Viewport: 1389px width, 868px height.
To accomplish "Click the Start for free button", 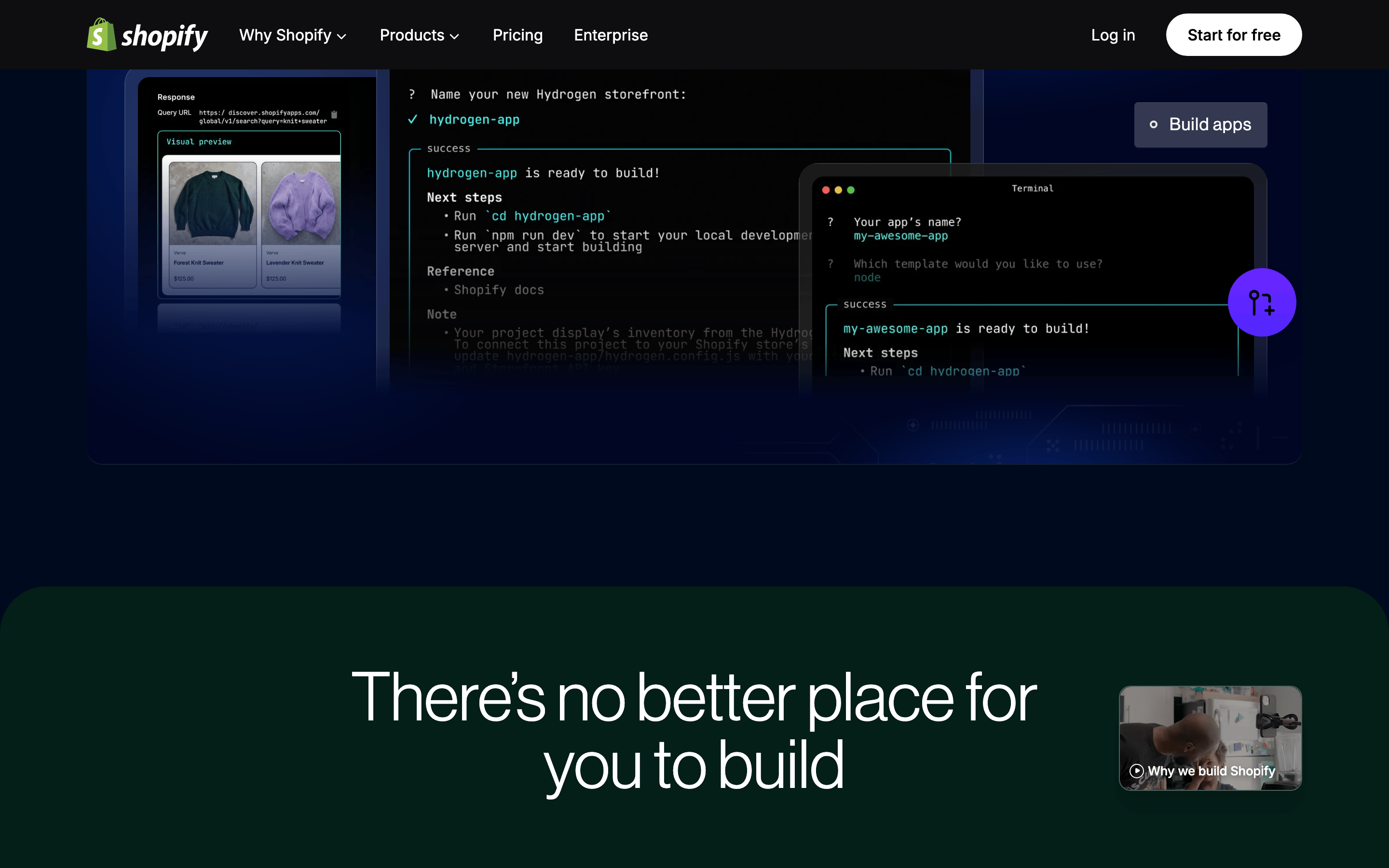I will [x=1233, y=35].
